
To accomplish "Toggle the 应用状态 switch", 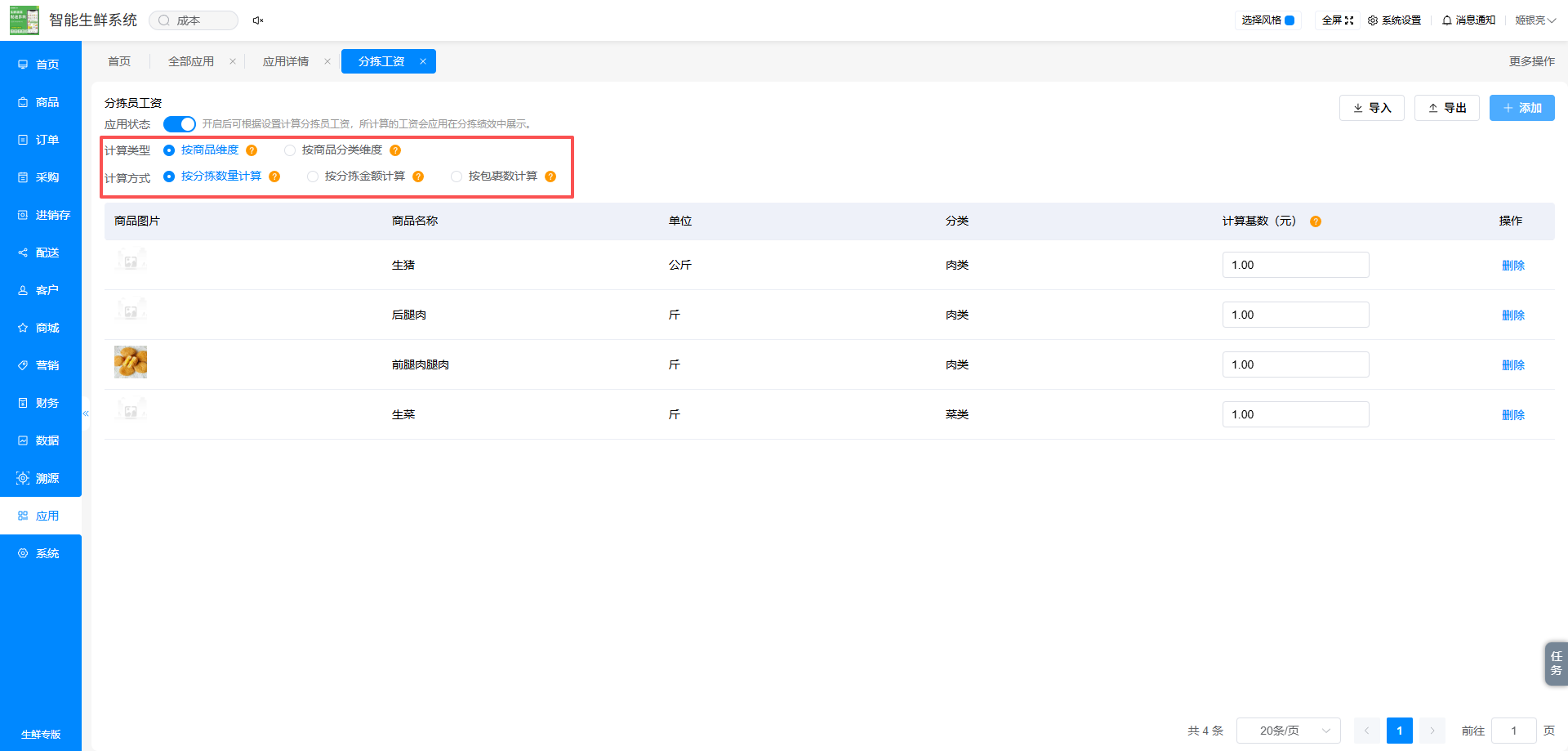I will pos(180,124).
